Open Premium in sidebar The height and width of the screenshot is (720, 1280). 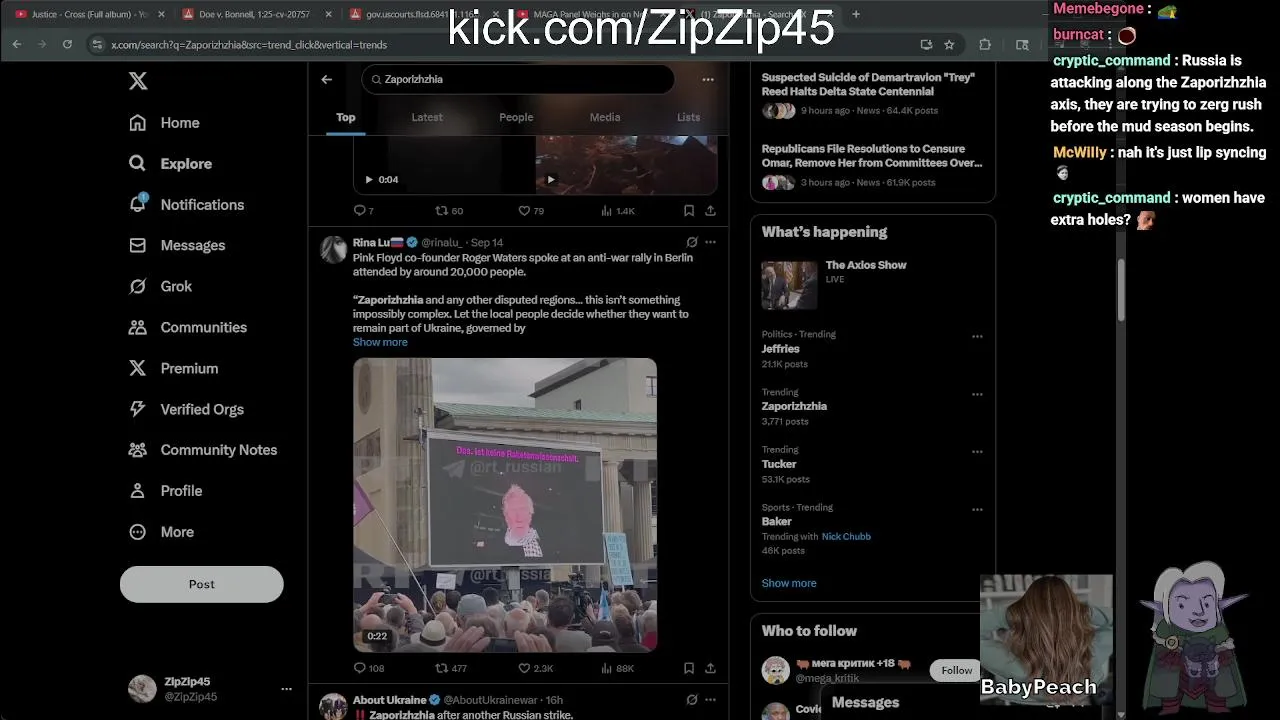click(x=174, y=368)
